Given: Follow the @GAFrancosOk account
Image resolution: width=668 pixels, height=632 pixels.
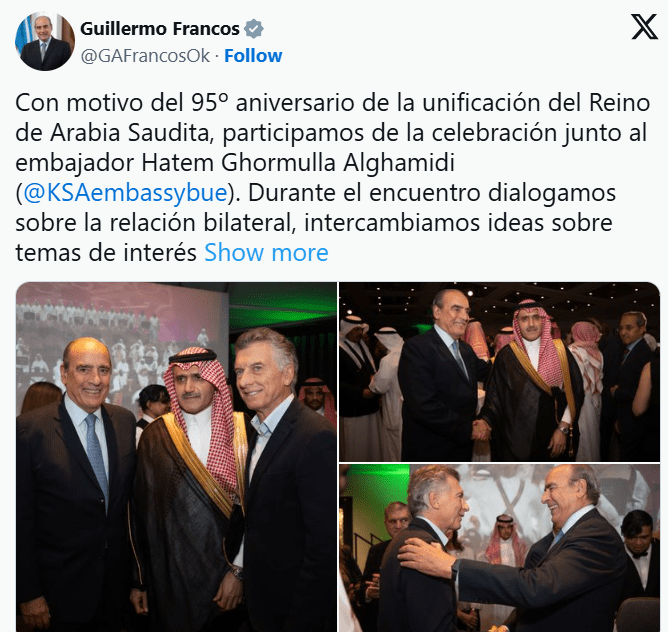Looking at the screenshot, I should [253, 56].
